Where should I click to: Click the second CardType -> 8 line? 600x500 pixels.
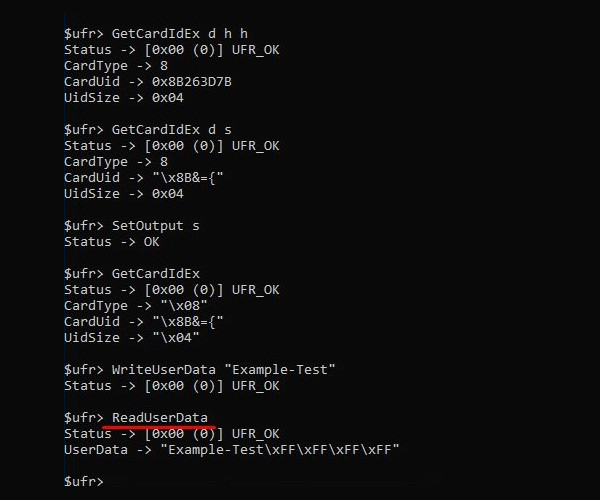point(116,161)
